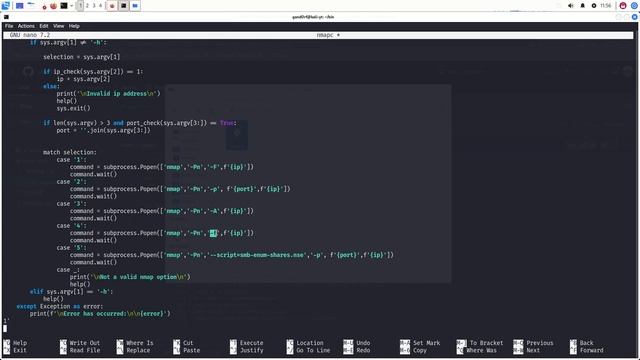The width and height of the screenshot is (640, 360).
Task: Switch to workspace 2
Action: click(87, 6)
